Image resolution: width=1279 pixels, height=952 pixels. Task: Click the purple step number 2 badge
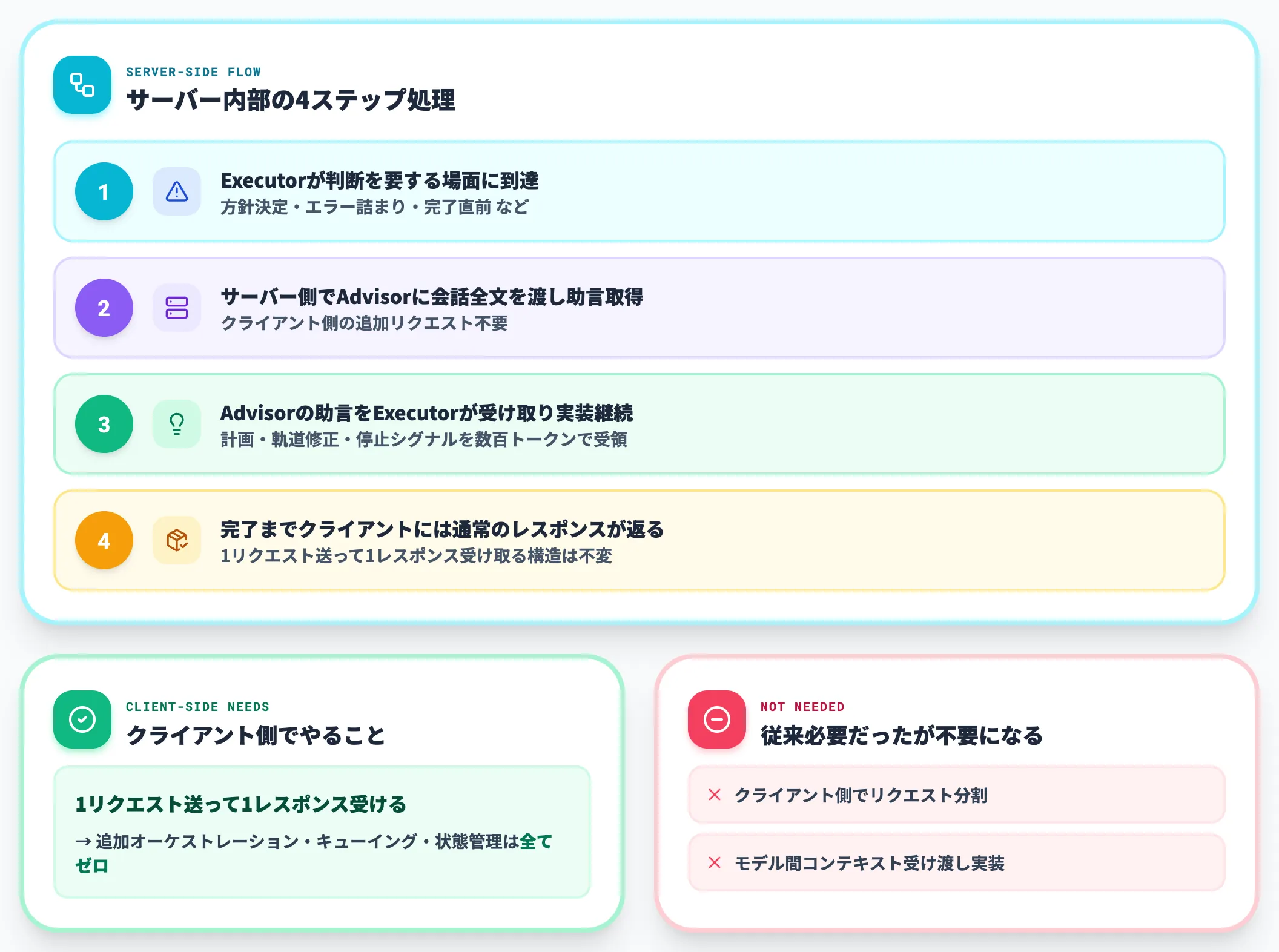(x=104, y=308)
